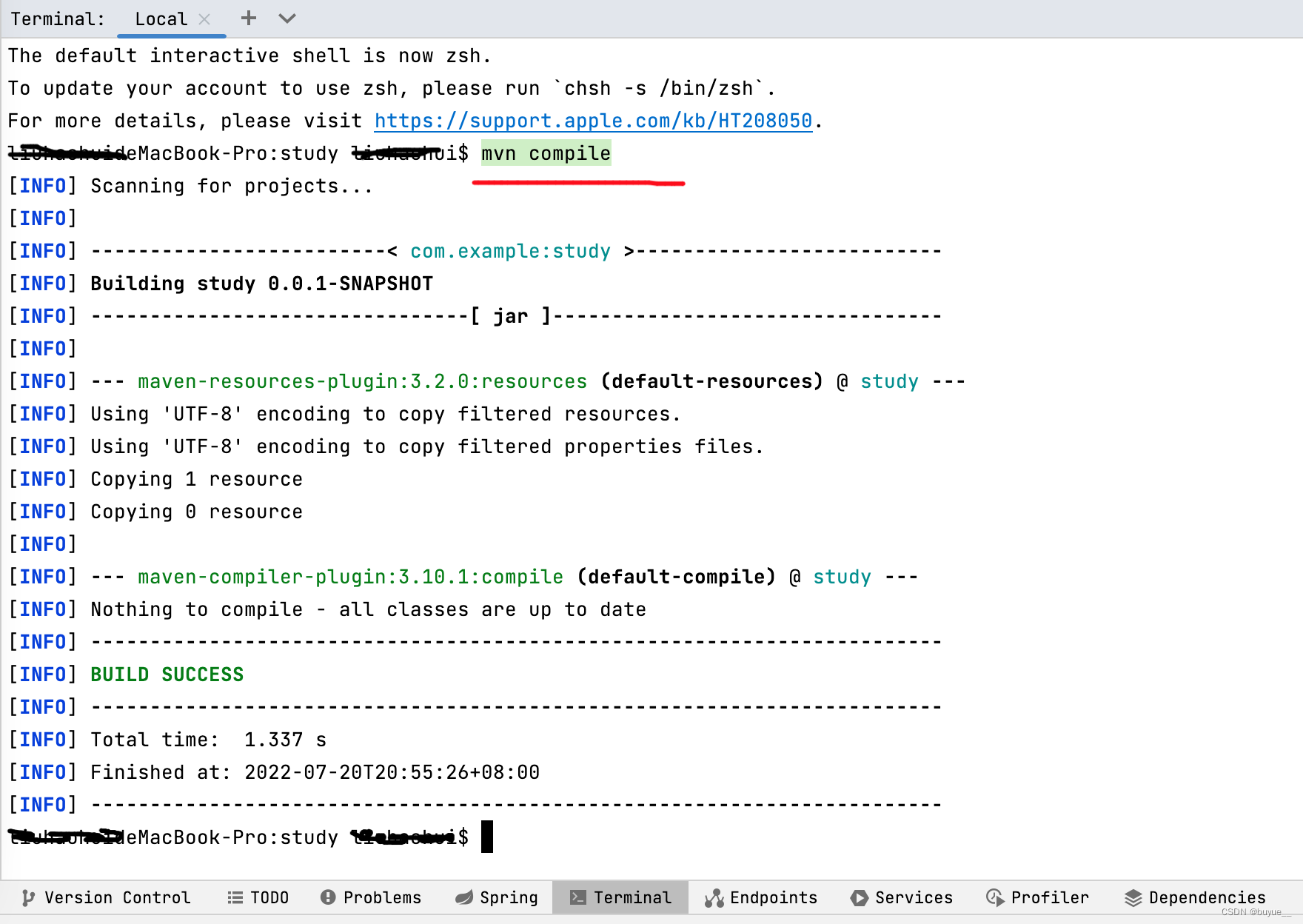Click 'Nothing to compile' message line

tap(369, 609)
